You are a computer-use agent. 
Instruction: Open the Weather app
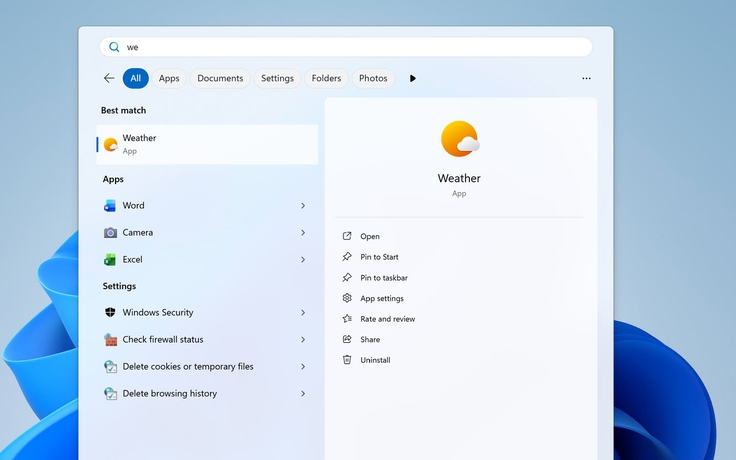pyautogui.click(x=370, y=236)
